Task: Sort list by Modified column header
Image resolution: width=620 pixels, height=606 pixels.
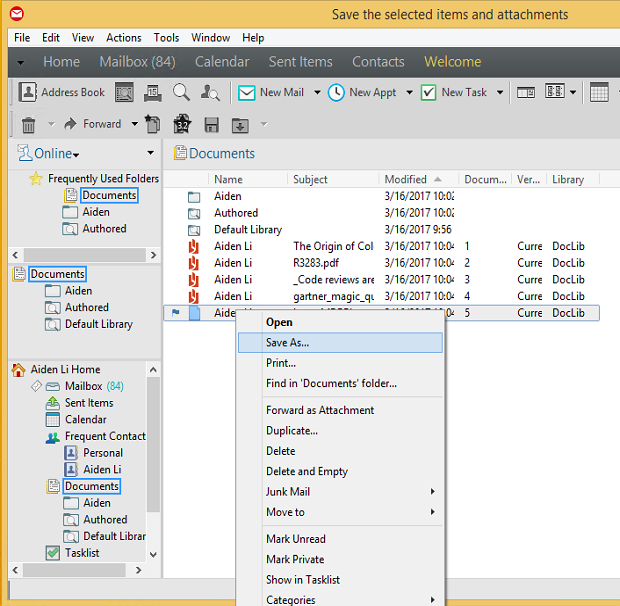Action: 405,180
